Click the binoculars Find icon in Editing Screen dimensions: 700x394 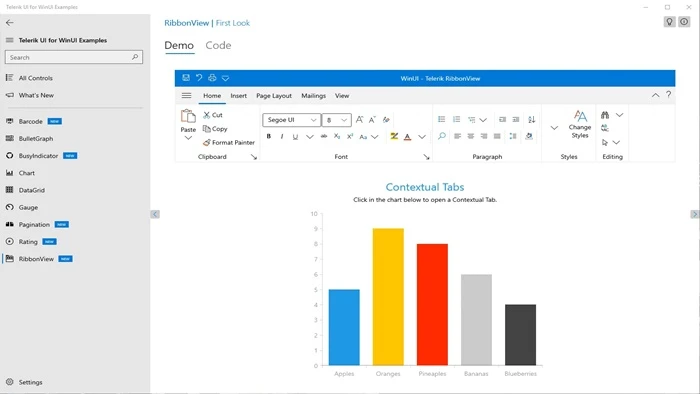click(605, 115)
